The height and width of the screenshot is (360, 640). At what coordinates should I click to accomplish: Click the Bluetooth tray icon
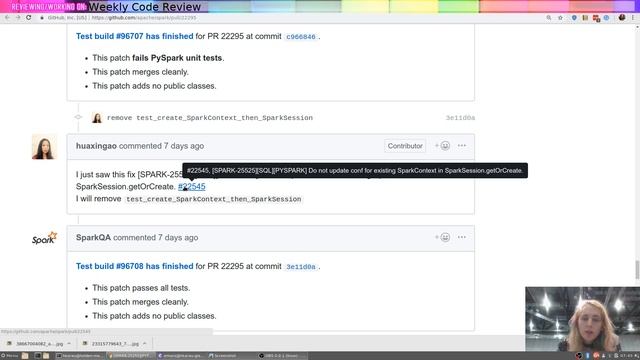588,356
